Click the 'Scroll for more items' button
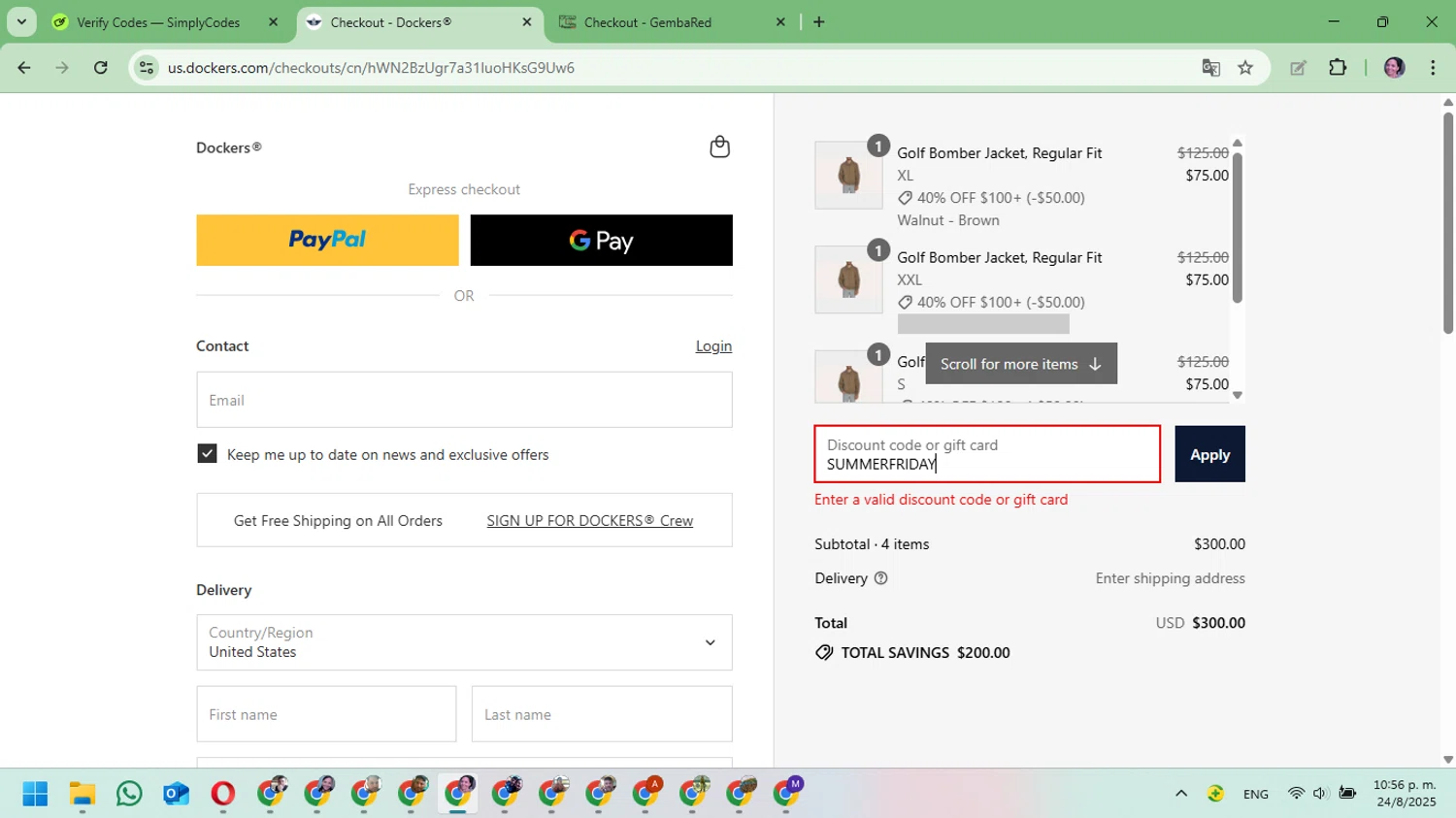The image size is (1456, 818). pos(1020,364)
